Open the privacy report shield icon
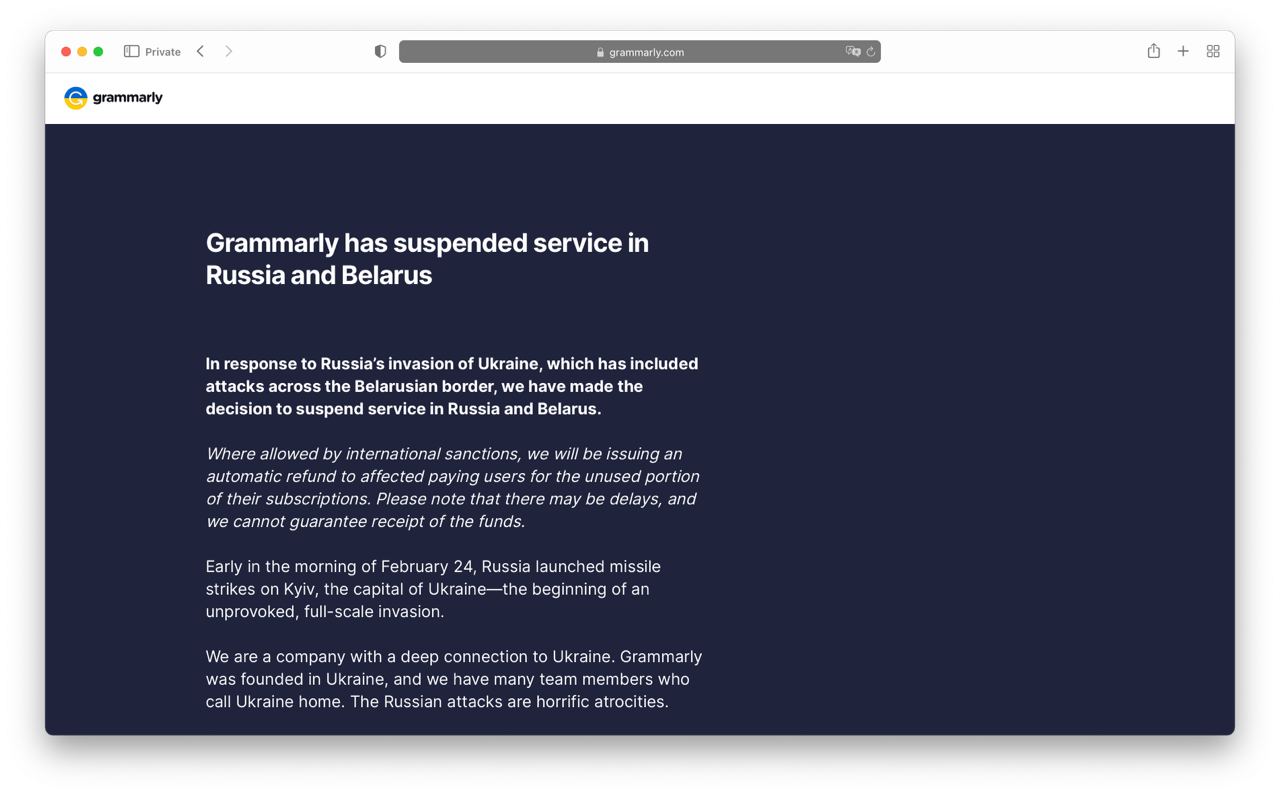 point(380,51)
